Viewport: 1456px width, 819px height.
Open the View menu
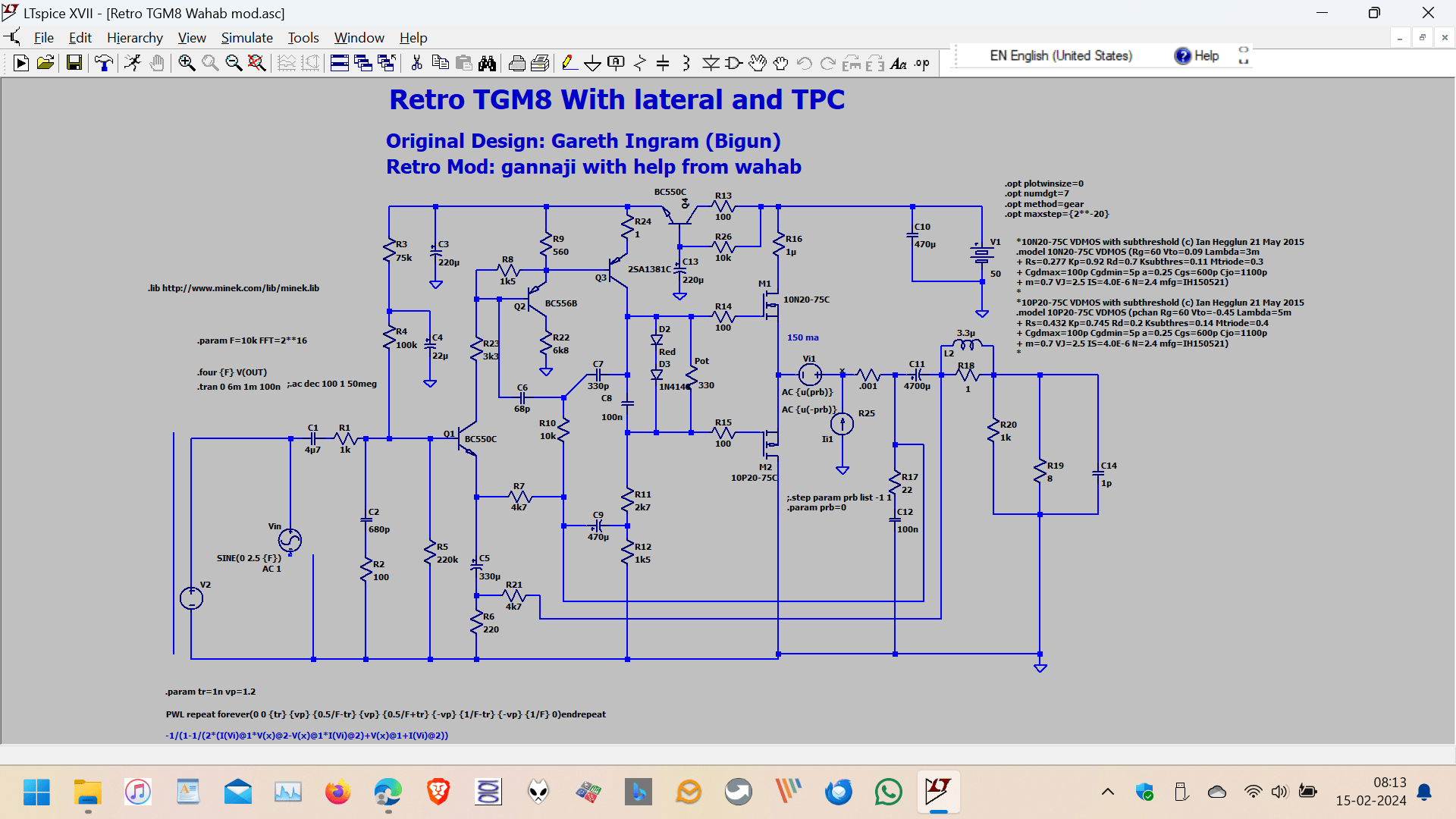[x=192, y=38]
